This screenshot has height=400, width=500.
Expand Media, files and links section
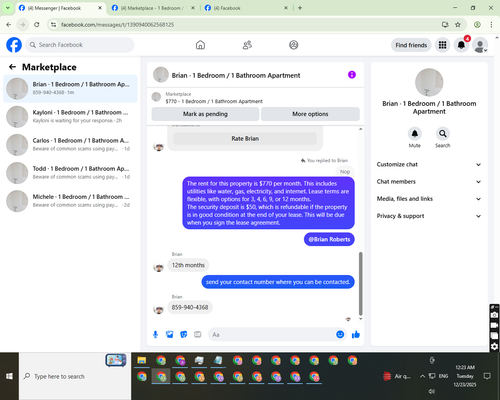click(429, 199)
